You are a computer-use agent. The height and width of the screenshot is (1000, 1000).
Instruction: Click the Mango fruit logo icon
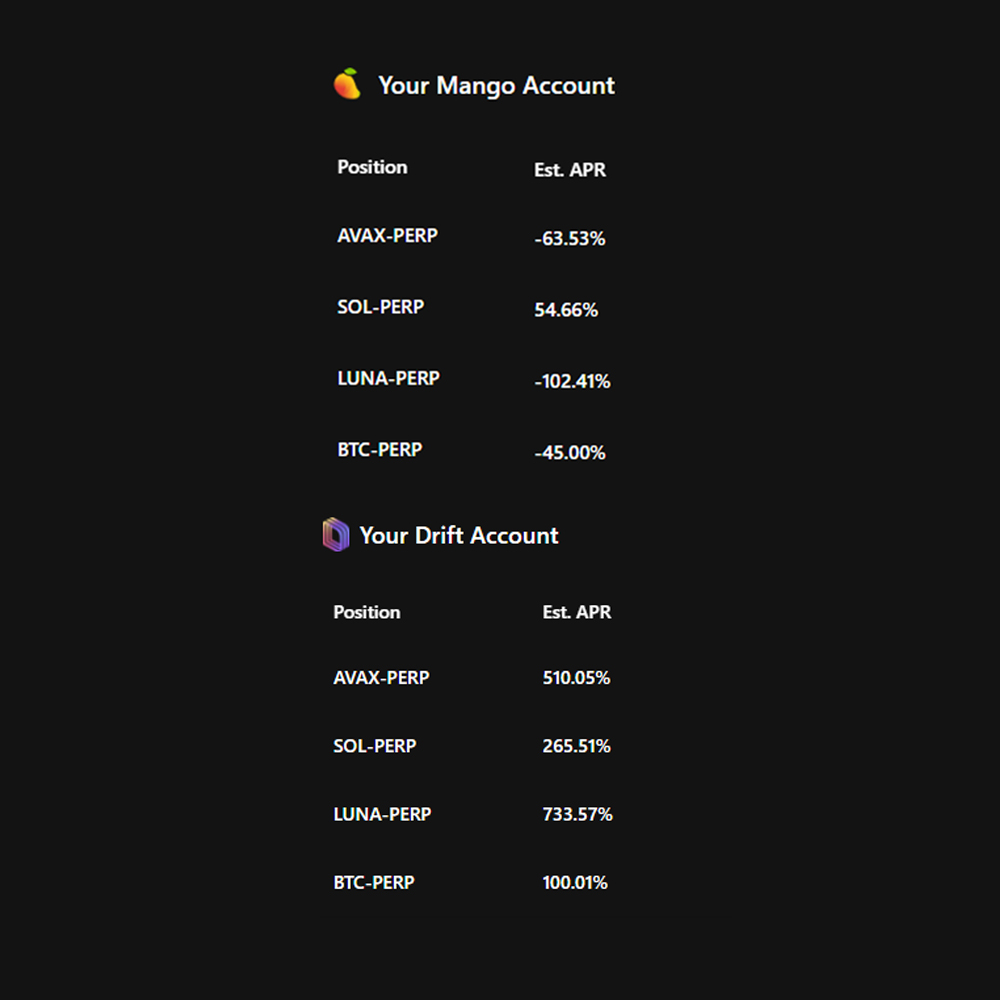tap(347, 84)
